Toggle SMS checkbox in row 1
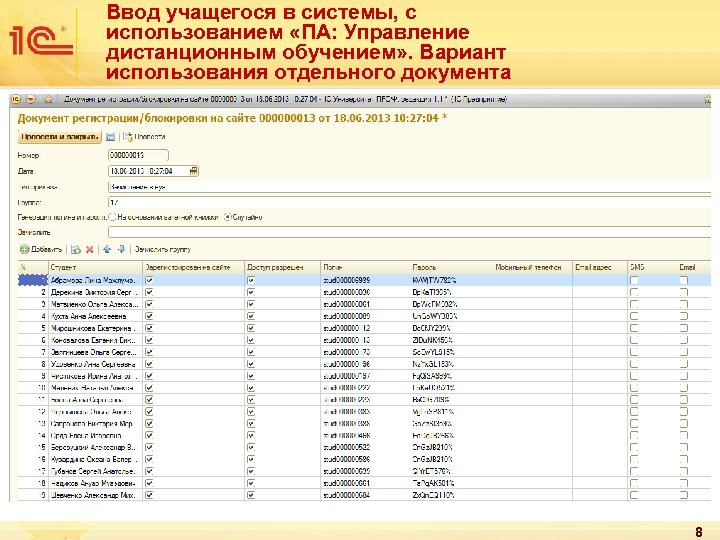 634,280
